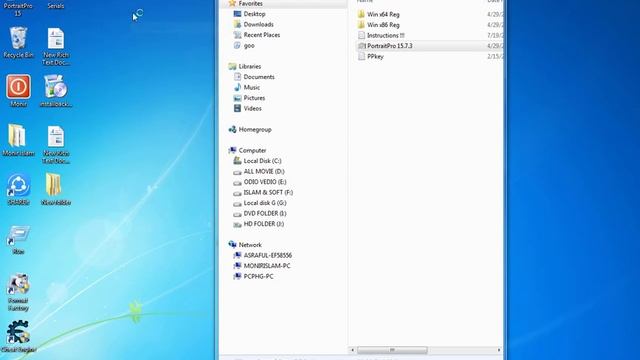Open Documents library

[x=254, y=77]
